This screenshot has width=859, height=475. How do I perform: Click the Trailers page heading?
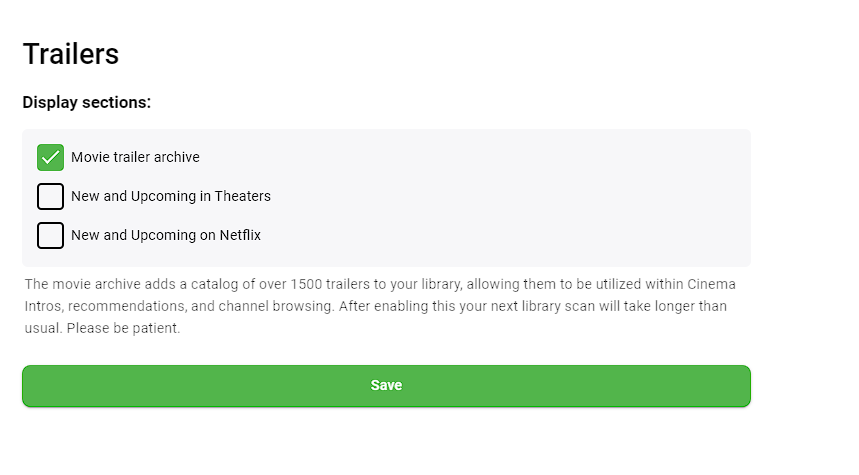click(x=71, y=54)
